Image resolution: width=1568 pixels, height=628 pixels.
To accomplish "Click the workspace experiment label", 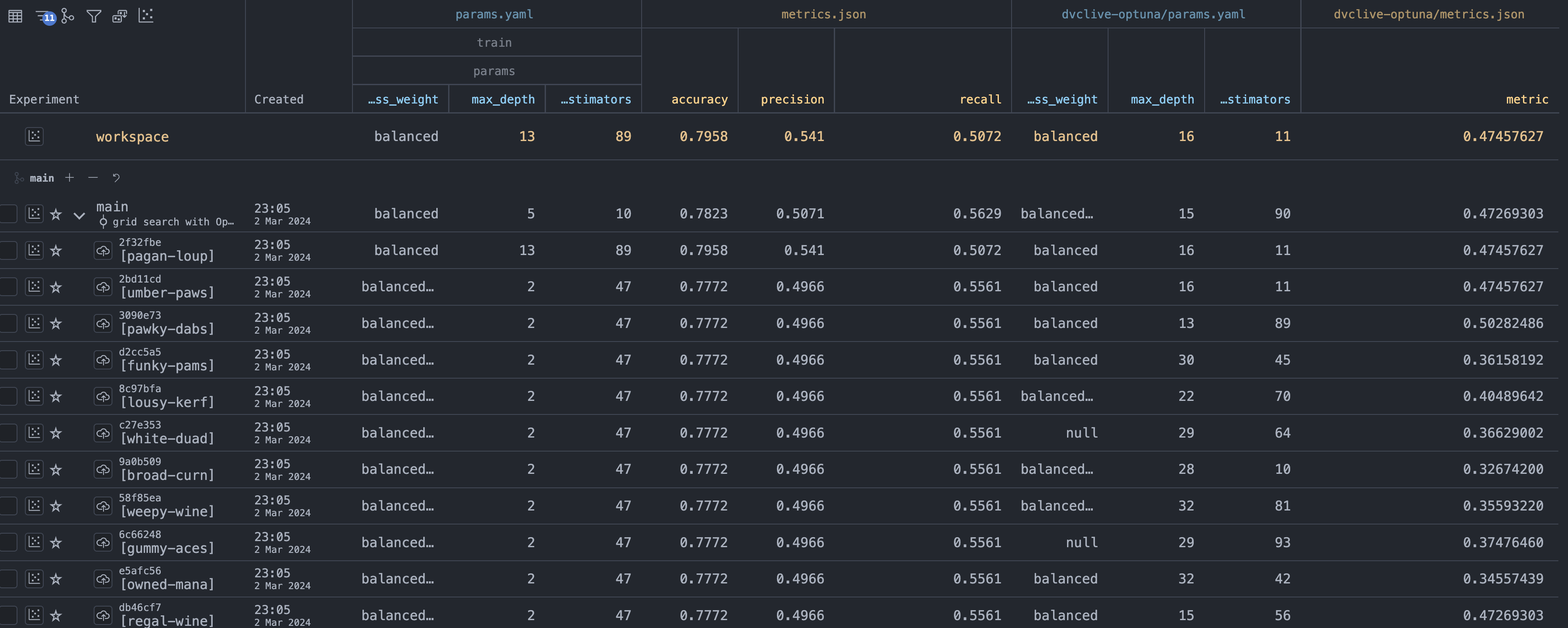I will point(132,137).
